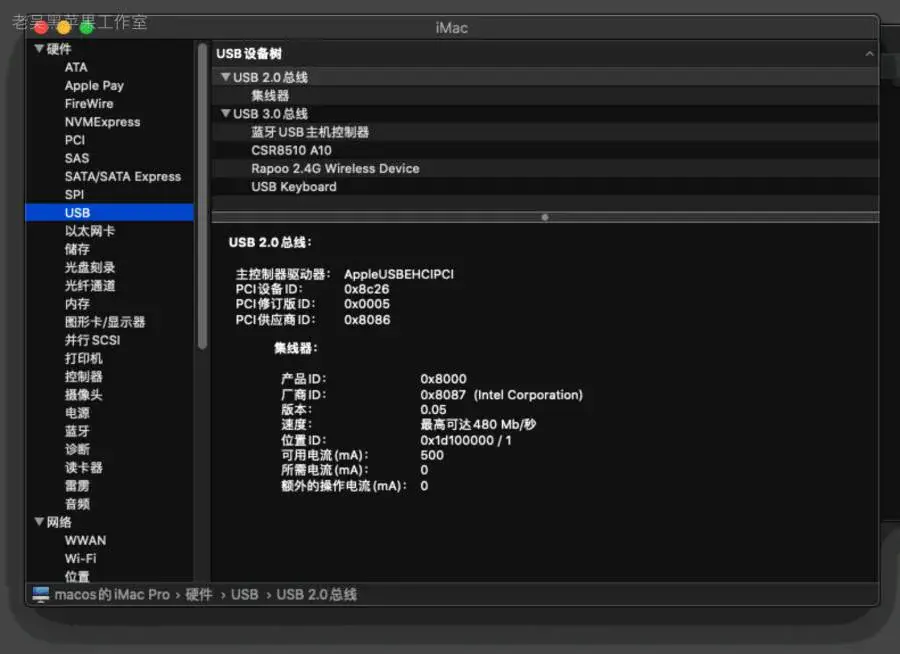Select 光纤通道 in the sidebar
The height and width of the screenshot is (654, 900).
[90, 285]
